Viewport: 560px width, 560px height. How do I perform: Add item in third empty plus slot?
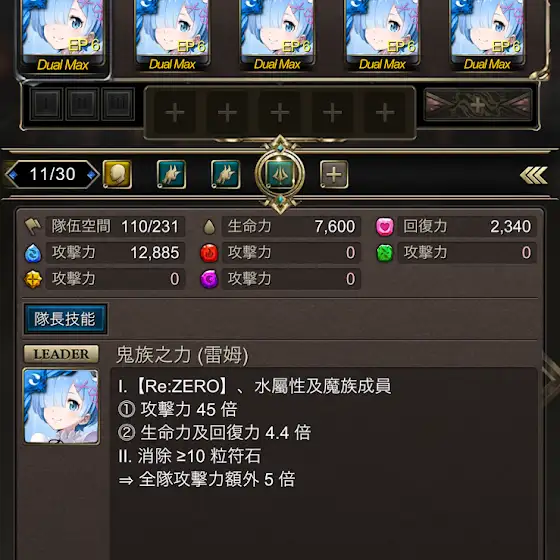click(x=280, y=112)
